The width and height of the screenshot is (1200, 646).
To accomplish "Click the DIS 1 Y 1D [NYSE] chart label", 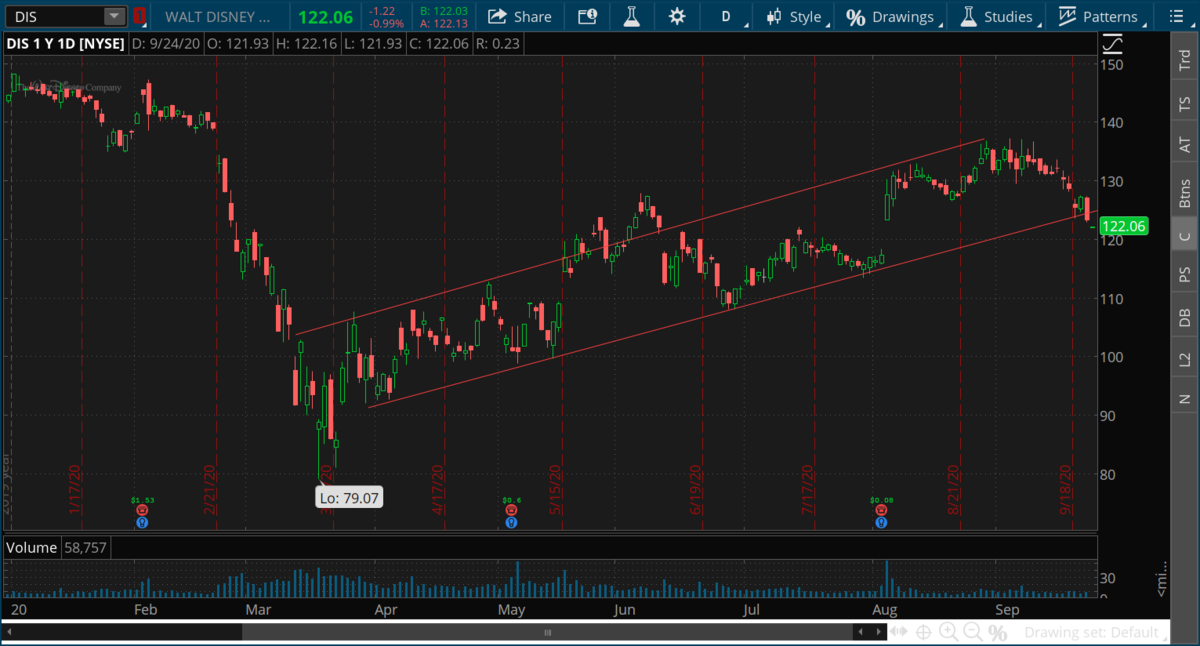I will 64,44.
